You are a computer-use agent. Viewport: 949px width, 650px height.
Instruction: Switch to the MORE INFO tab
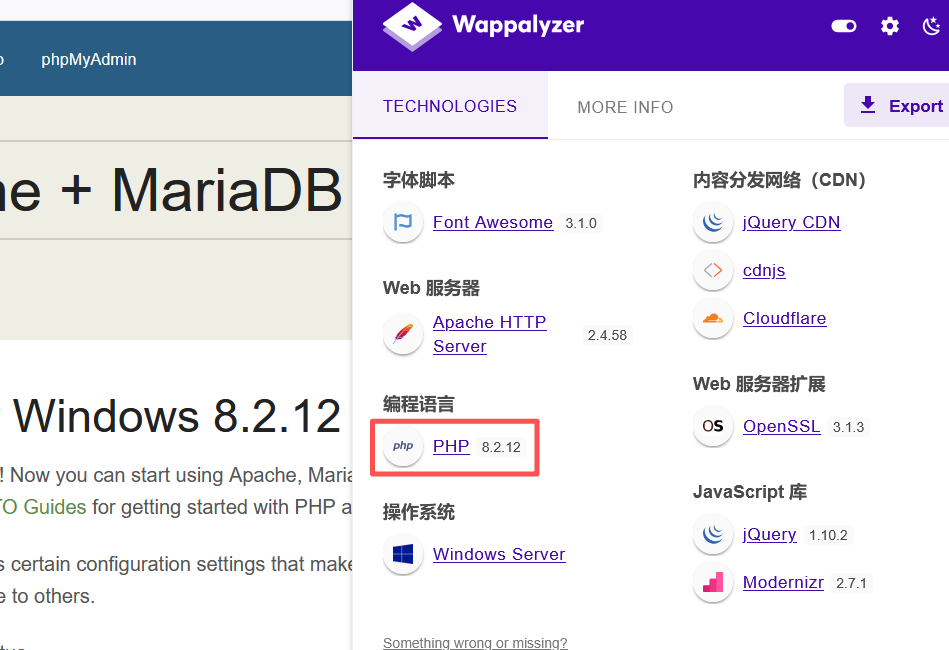coord(625,107)
